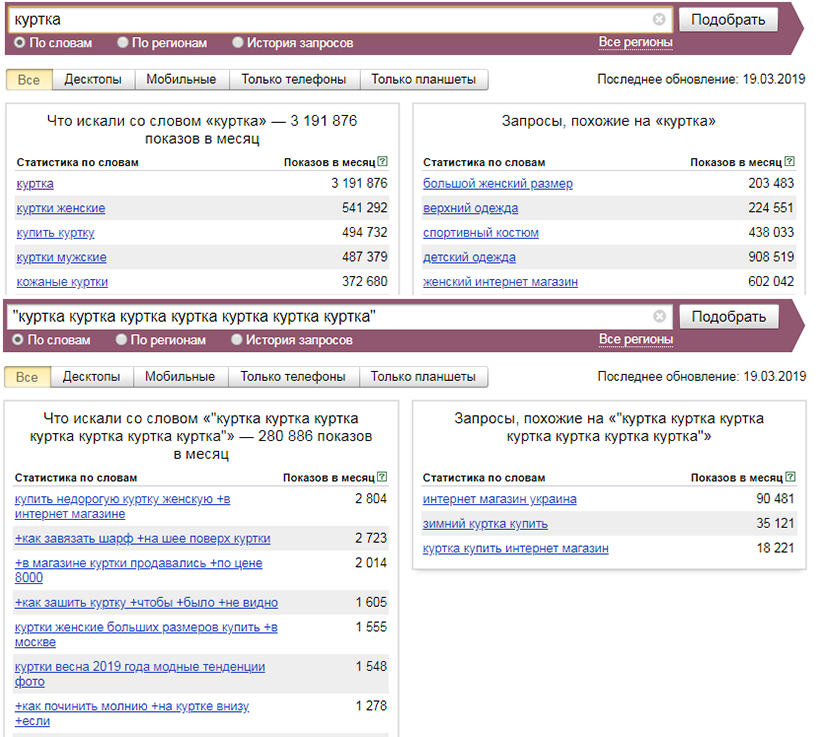Switch to «Только телефоны» tab above 280 886 results
This screenshot has height=737, width=818.
[x=293, y=377]
